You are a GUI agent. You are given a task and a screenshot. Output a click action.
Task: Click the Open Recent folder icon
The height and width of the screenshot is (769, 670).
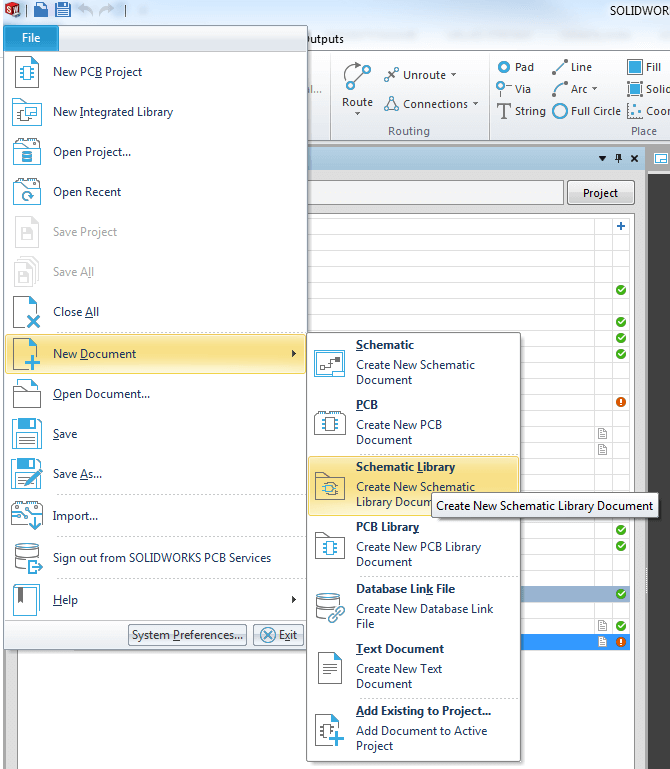point(26,192)
